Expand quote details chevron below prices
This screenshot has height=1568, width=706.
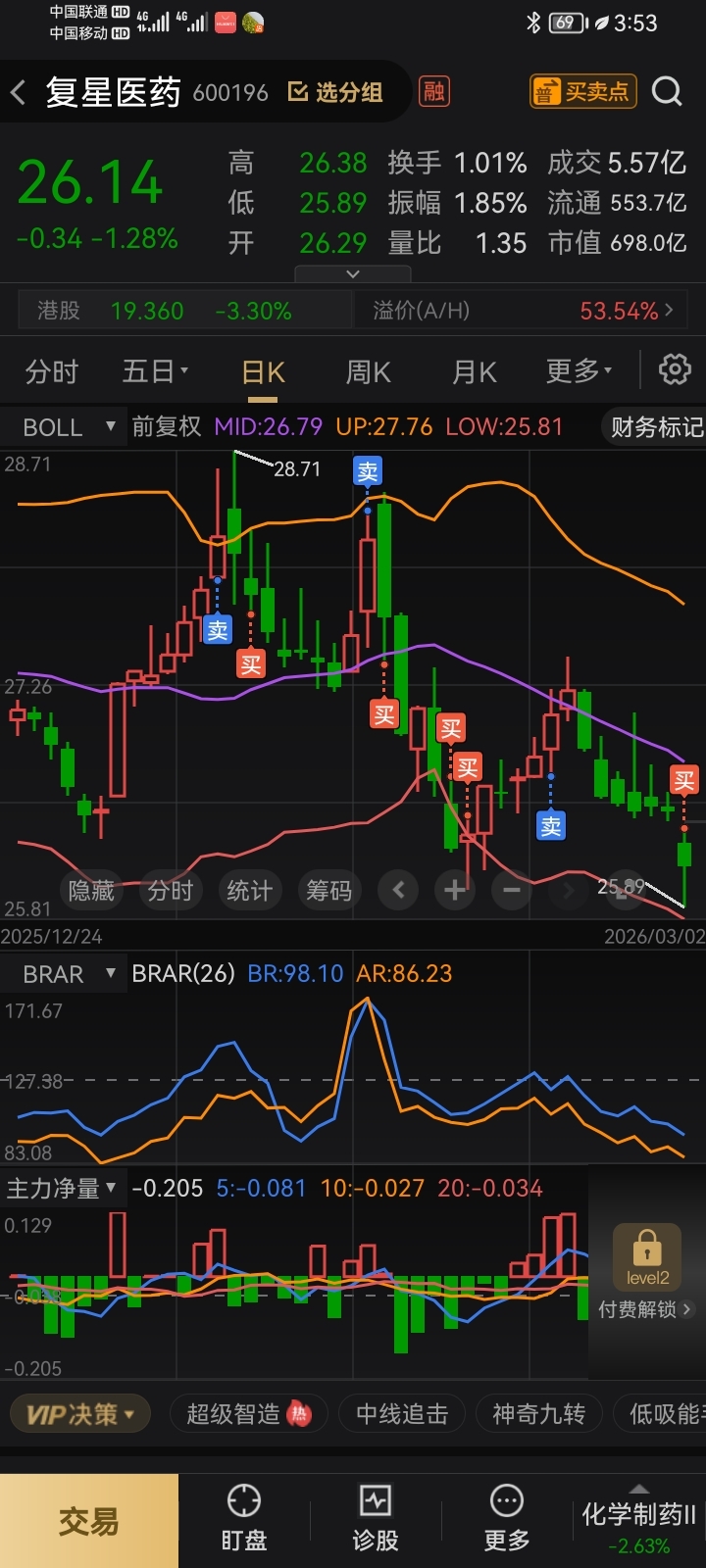tap(353, 273)
